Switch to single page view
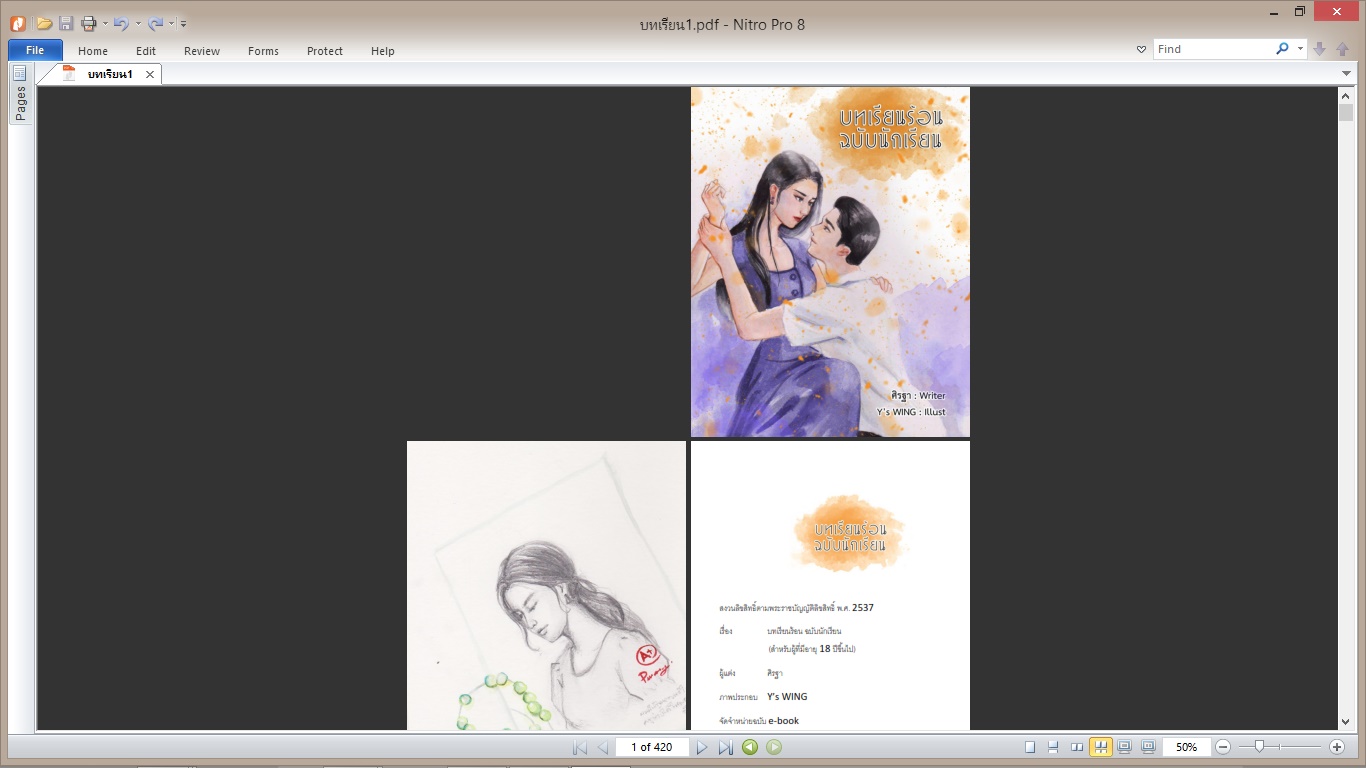The image size is (1366, 768). 1030,747
